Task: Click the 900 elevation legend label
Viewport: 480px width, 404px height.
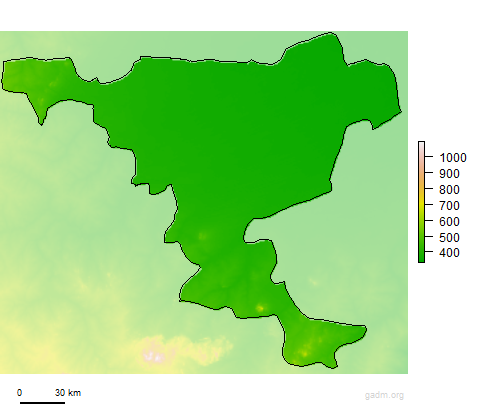Action: (x=449, y=174)
